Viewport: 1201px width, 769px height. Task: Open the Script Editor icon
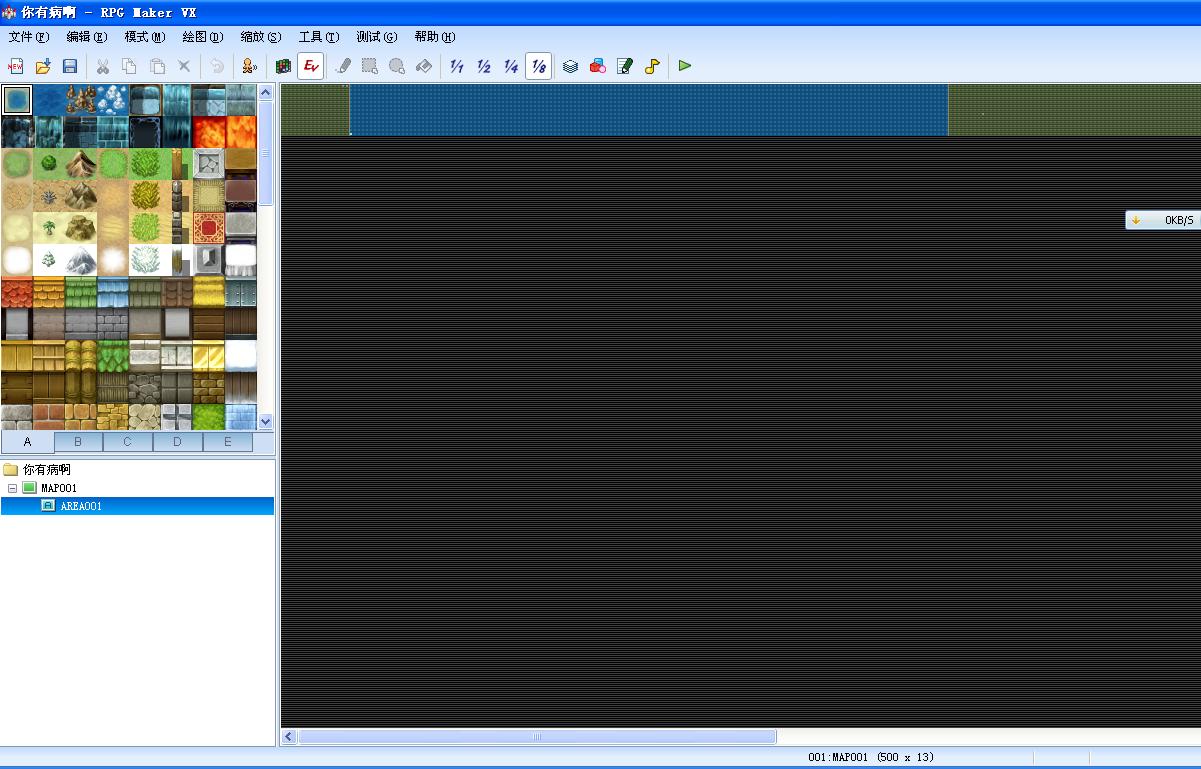point(625,66)
